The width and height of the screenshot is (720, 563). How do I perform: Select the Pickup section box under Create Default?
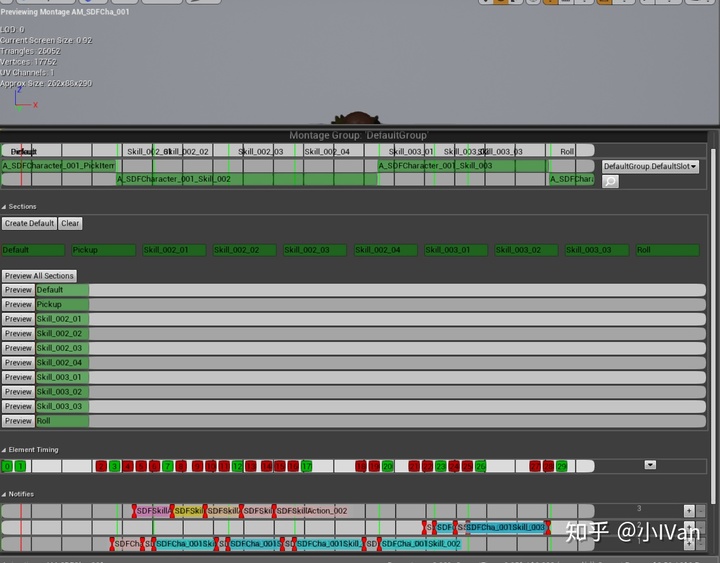104,250
